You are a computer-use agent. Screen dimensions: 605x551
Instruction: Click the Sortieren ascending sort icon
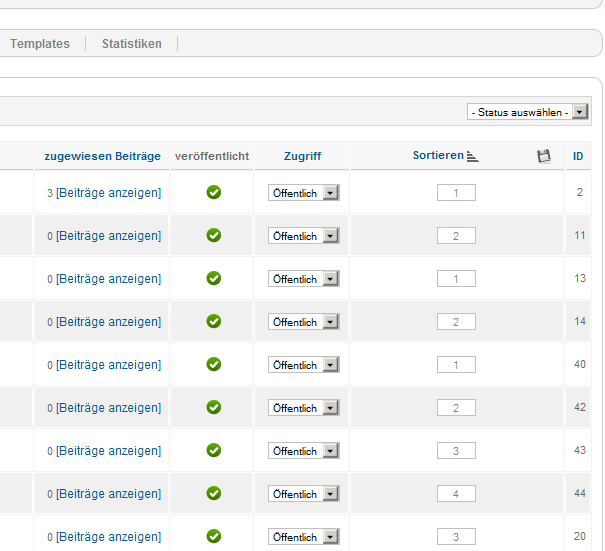[473, 157]
